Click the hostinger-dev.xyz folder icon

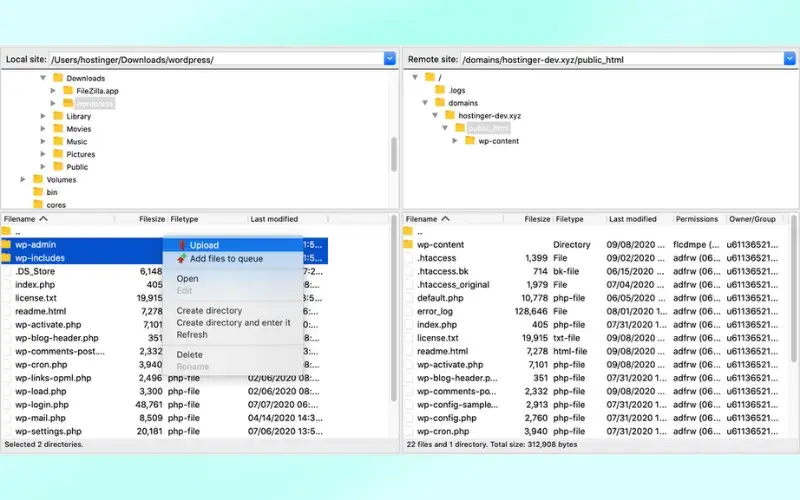[450, 115]
